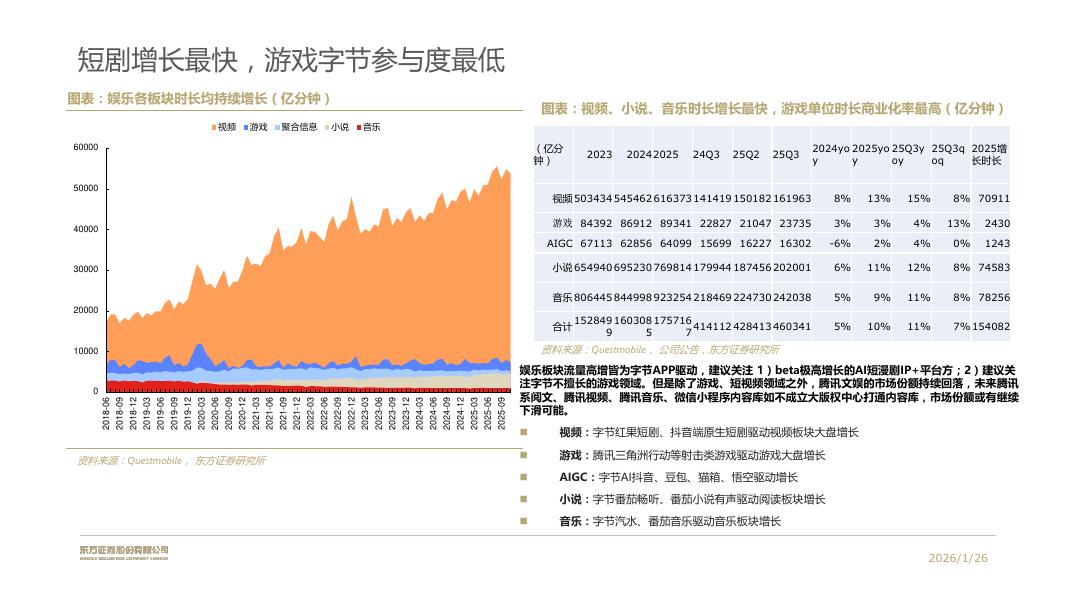Click footer date 2026/1/26
Viewport: 1067px width, 600px height.
(957, 558)
